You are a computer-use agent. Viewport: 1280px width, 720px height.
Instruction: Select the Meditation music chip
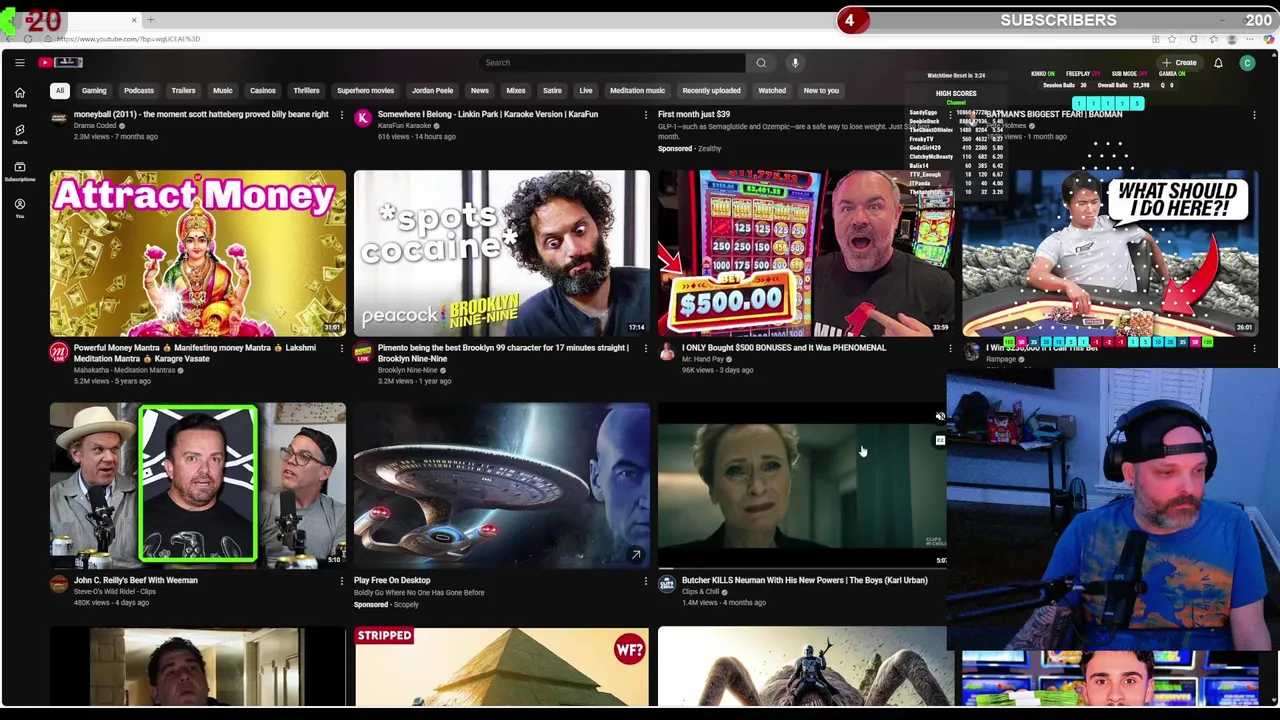[x=637, y=91]
